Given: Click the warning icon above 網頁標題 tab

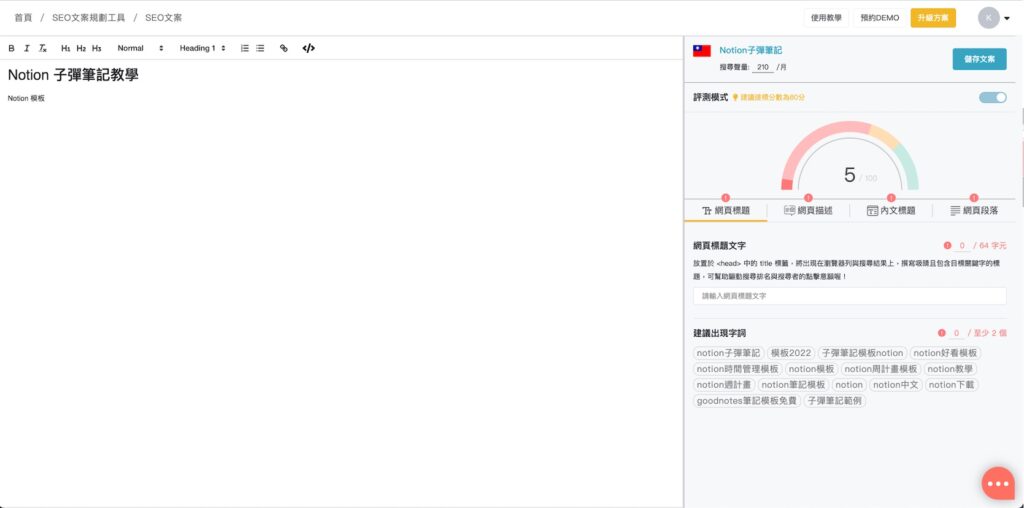Looking at the screenshot, I should coord(726,198).
